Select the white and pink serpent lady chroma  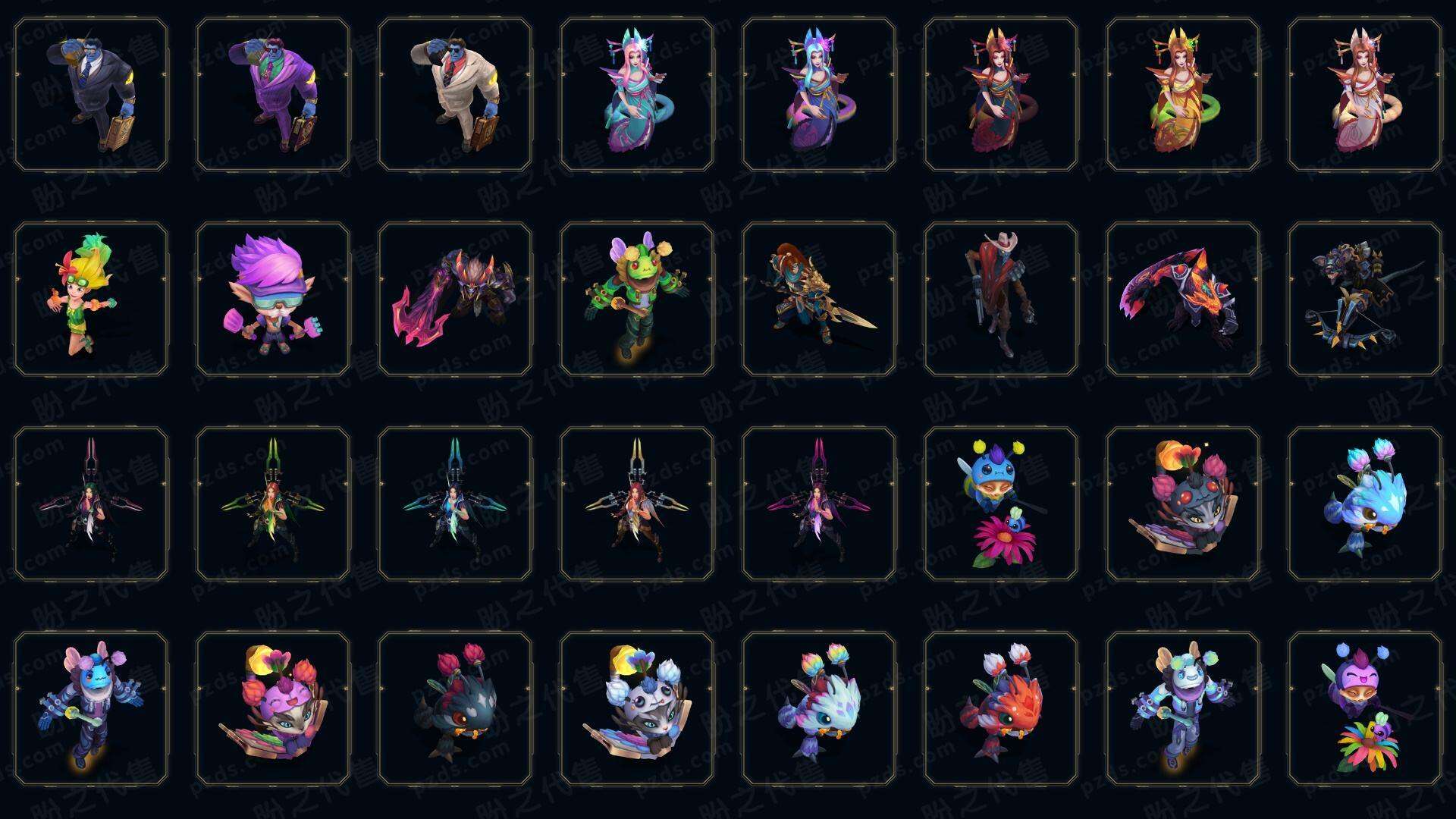coord(1365,95)
